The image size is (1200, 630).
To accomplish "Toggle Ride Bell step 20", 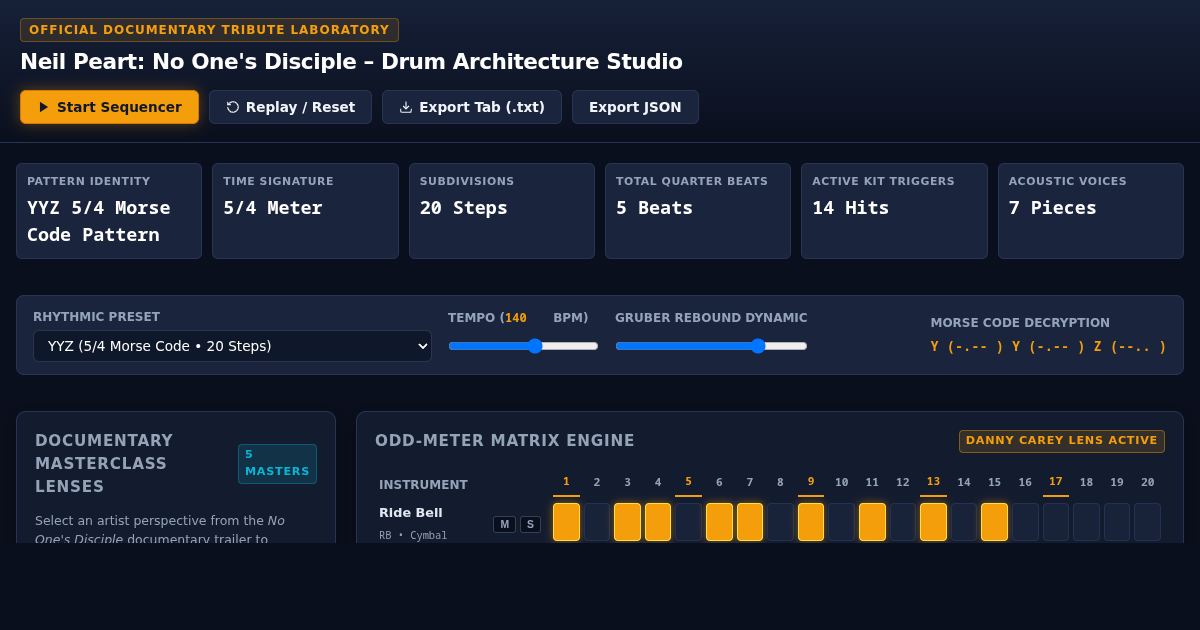I will point(1147,522).
